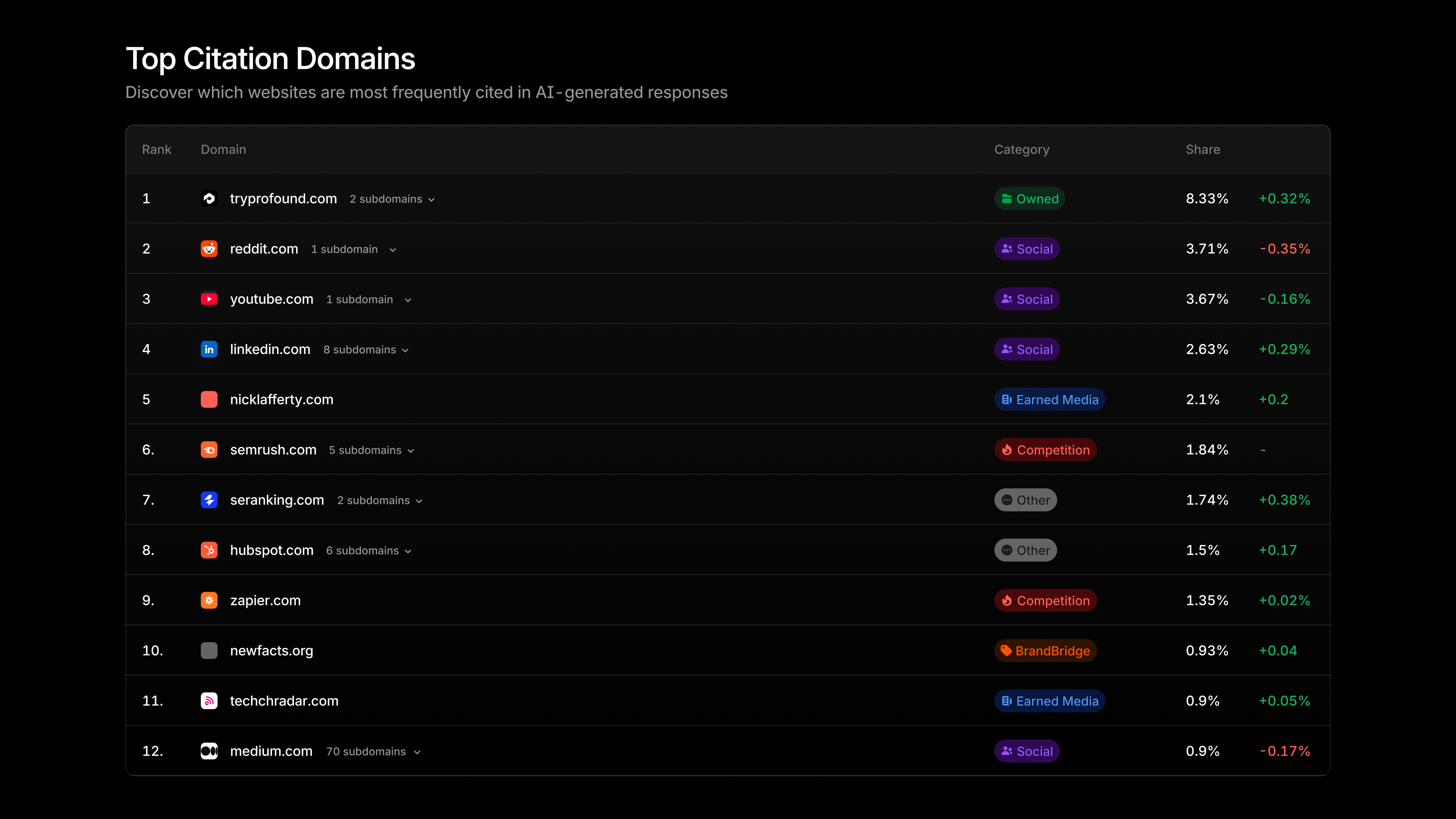Click the +0.29% change for linkedin.com
The width and height of the screenshot is (1456, 819).
pyautogui.click(x=1284, y=349)
